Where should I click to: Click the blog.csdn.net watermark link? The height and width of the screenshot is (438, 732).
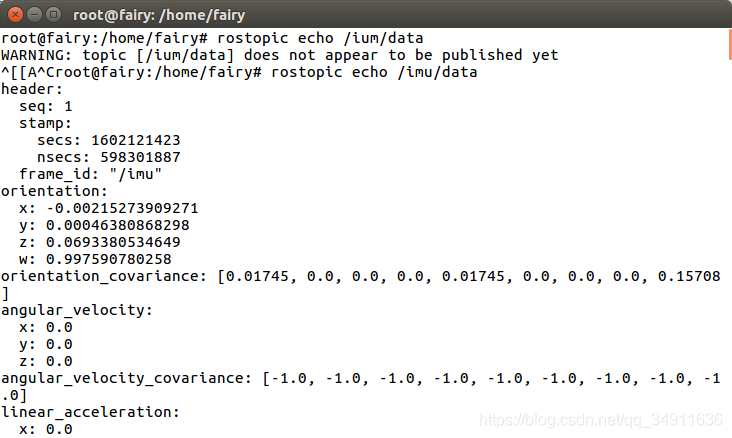click(601, 420)
